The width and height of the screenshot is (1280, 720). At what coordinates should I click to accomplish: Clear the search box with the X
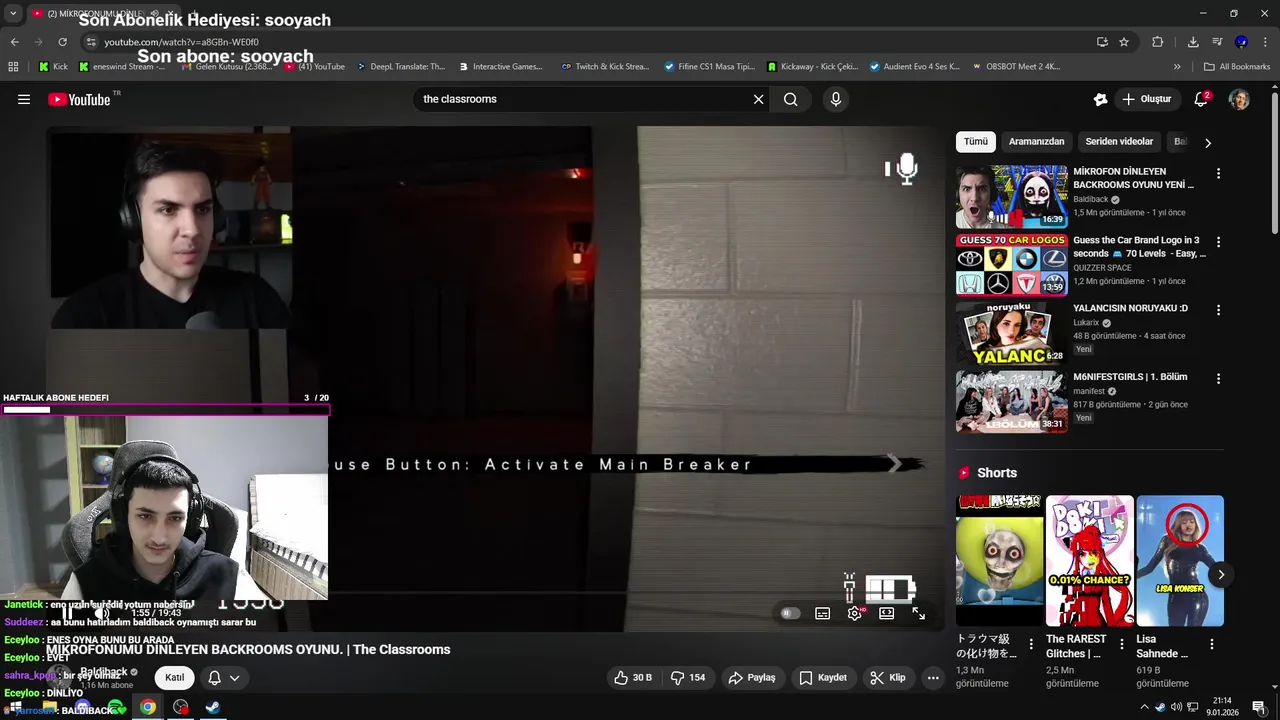[x=758, y=99]
